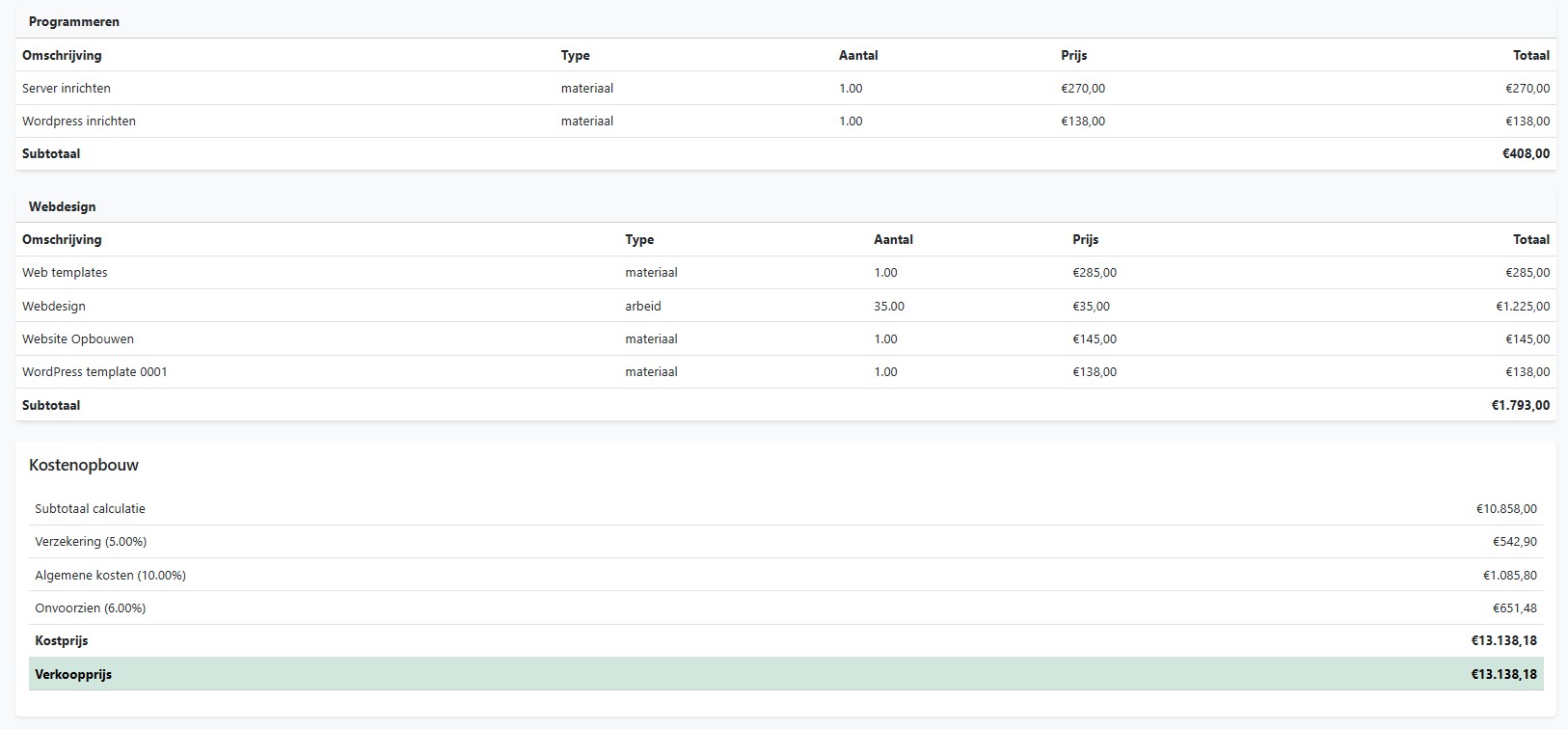
Task: Select the WordPress template 0001 row description
Action: (x=95, y=371)
